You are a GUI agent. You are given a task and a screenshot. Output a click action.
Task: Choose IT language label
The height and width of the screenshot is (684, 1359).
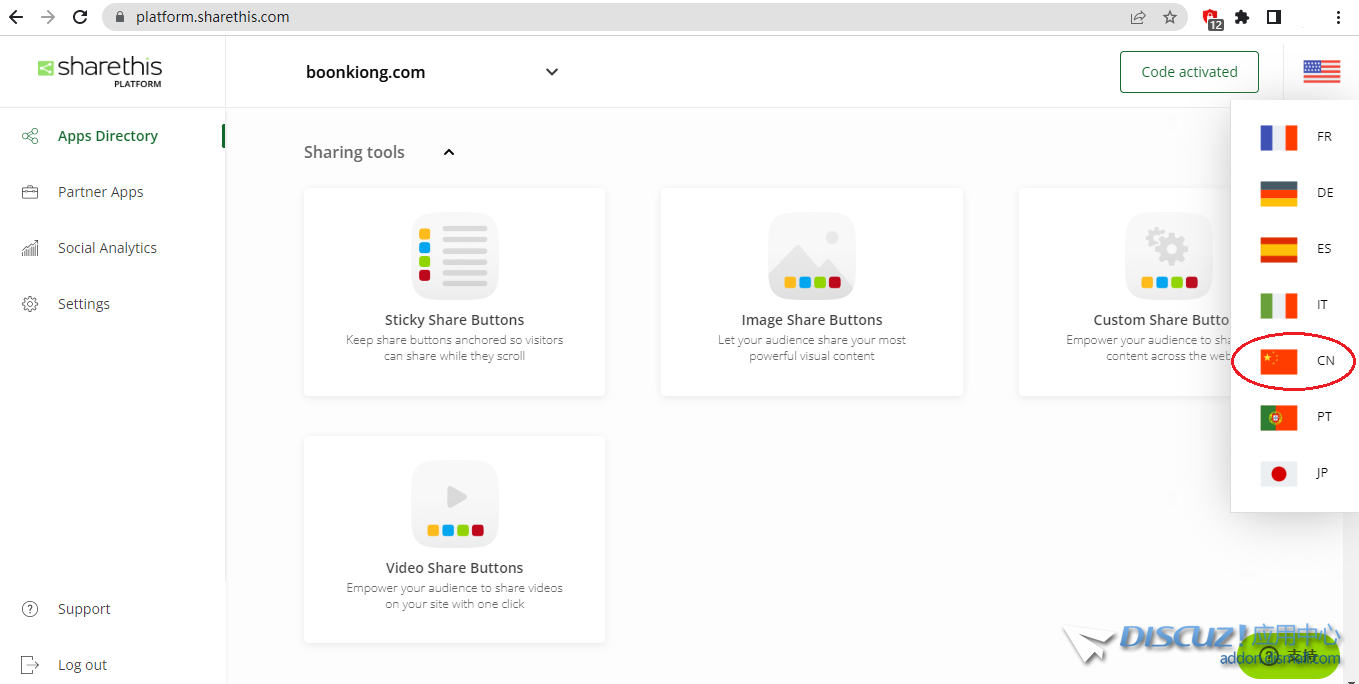point(1322,305)
